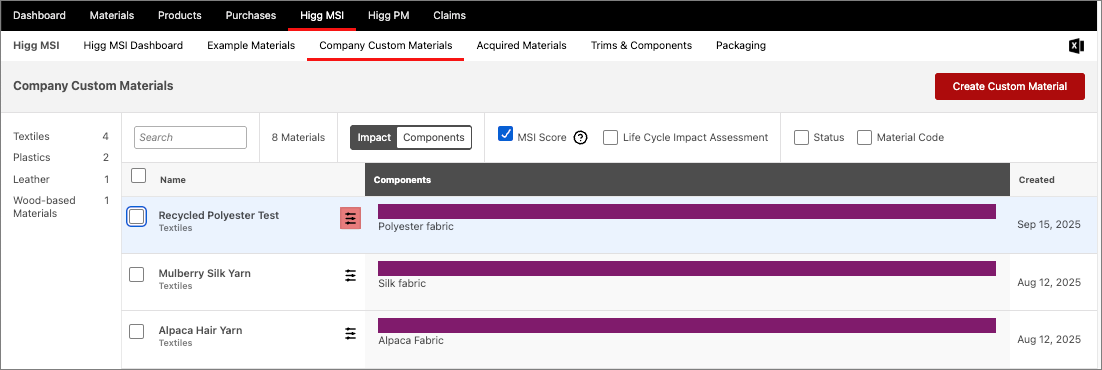Click the 'Alpaca Fabric' component label
This screenshot has height=370, width=1102.
point(411,340)
